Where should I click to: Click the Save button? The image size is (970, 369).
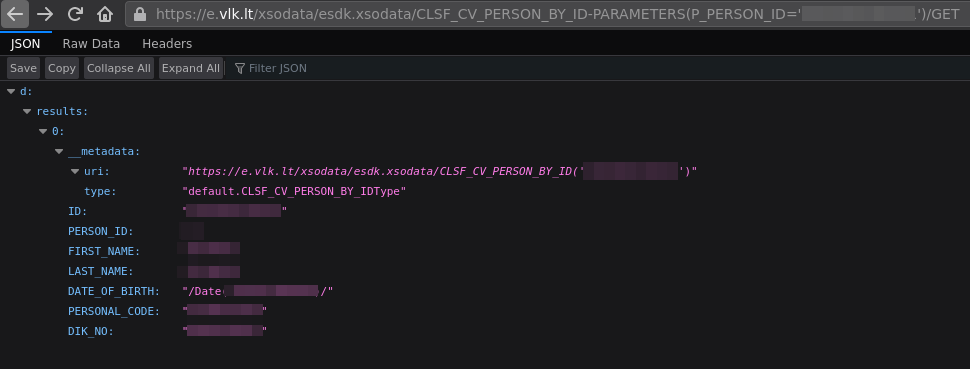point(24,68)
